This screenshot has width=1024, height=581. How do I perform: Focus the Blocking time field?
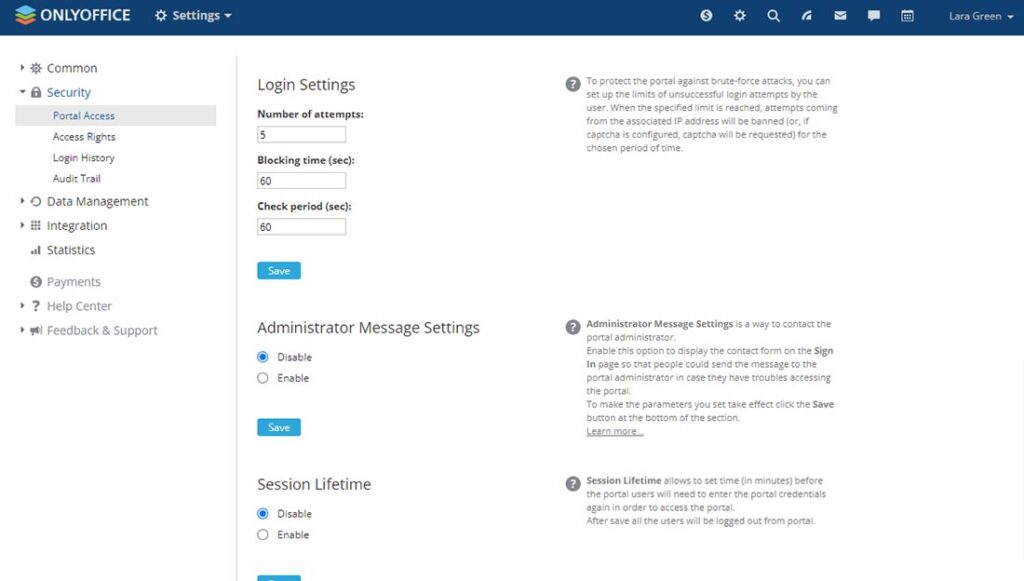click(302, 181)
